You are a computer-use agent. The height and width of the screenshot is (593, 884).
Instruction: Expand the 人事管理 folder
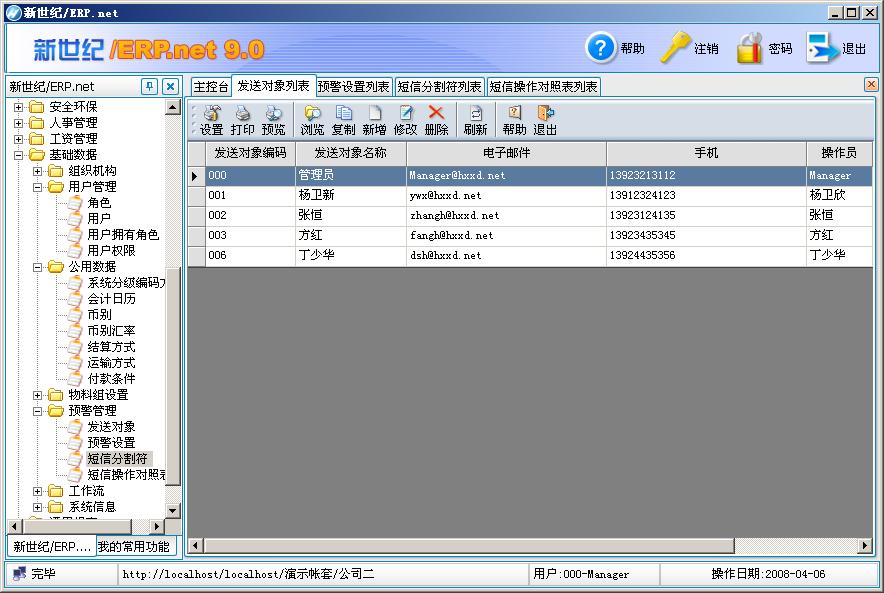19,123
